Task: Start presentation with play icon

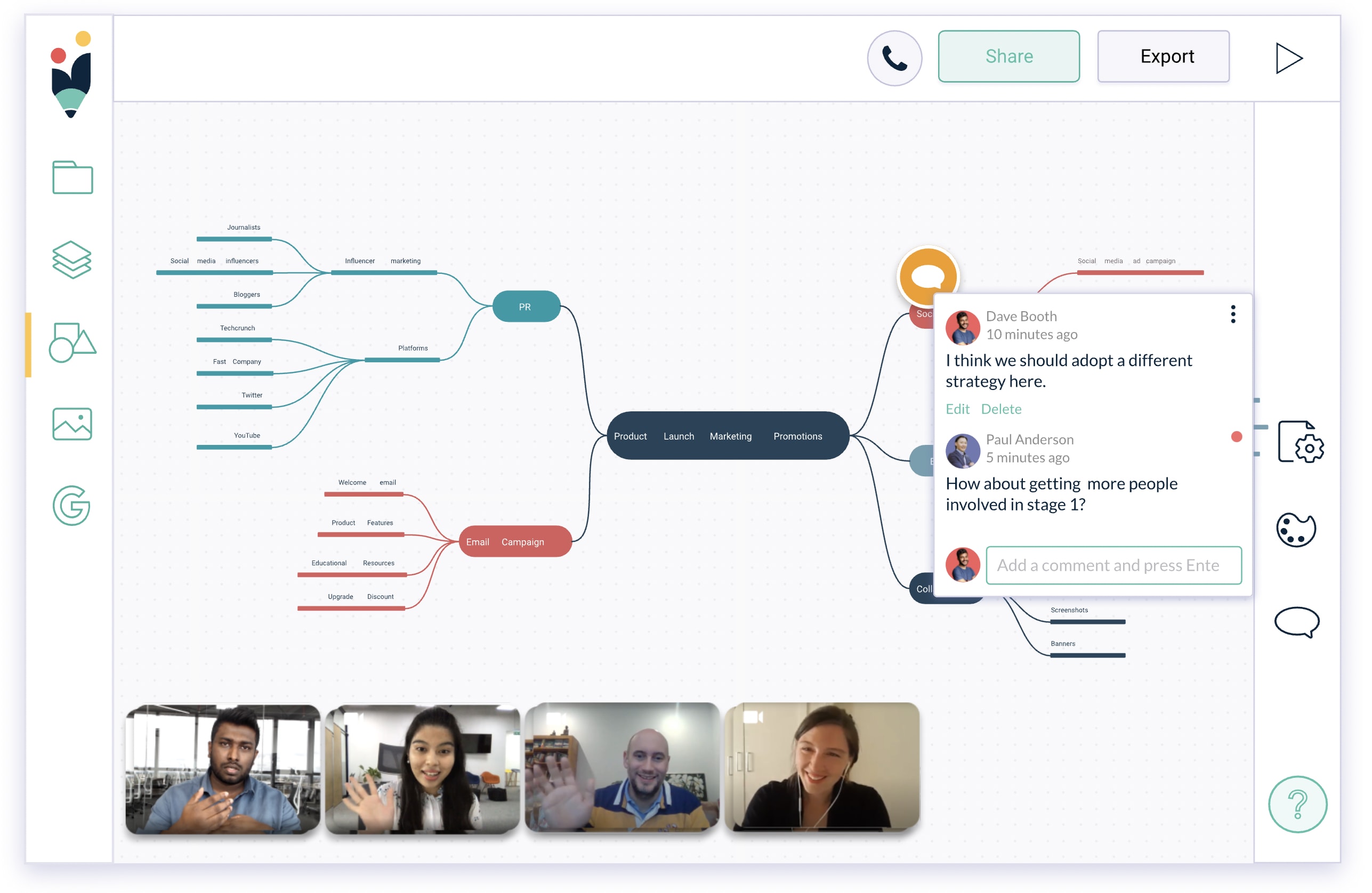Action: pyautogui.click(x=1289, y=58)
